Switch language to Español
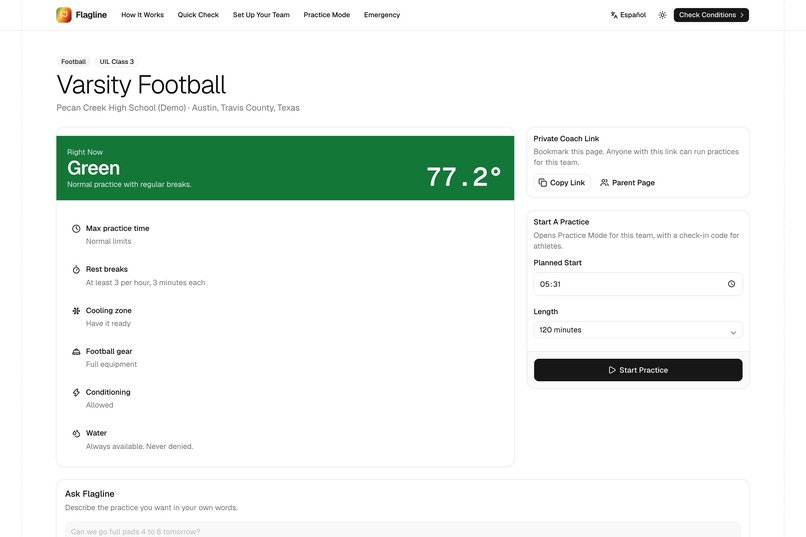The height and width of the screenshot is (537, 806). tap(628, 15)
